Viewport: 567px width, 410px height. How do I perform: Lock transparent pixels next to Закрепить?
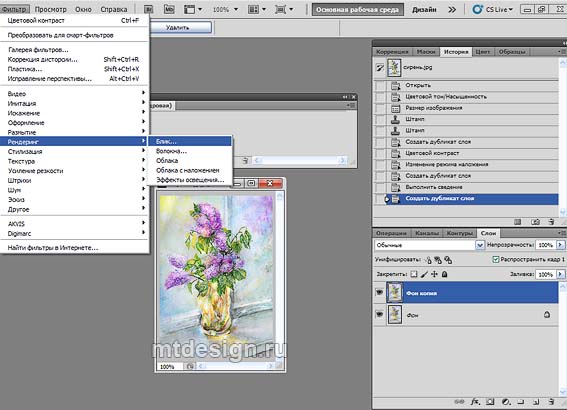pos(414,274)
